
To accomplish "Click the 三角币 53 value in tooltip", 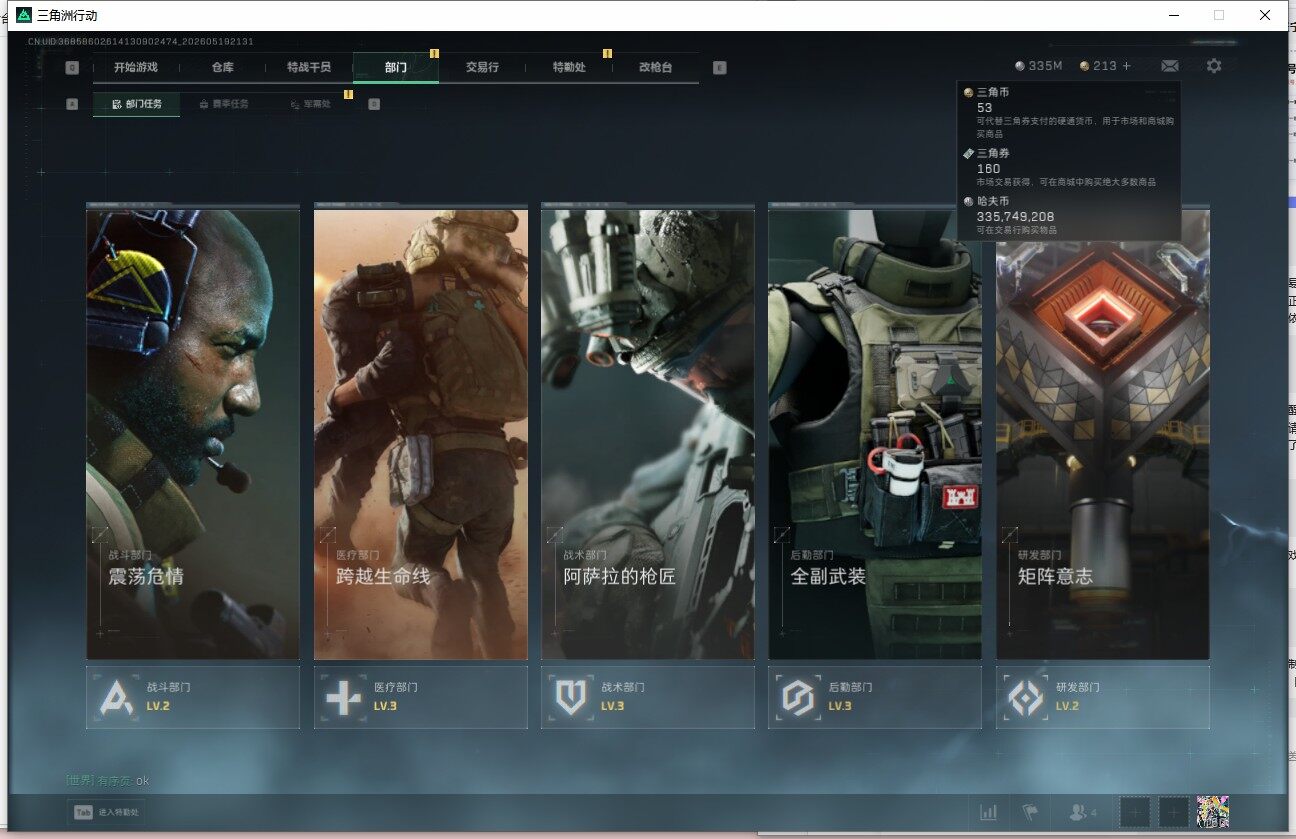I will coord(985,108).
